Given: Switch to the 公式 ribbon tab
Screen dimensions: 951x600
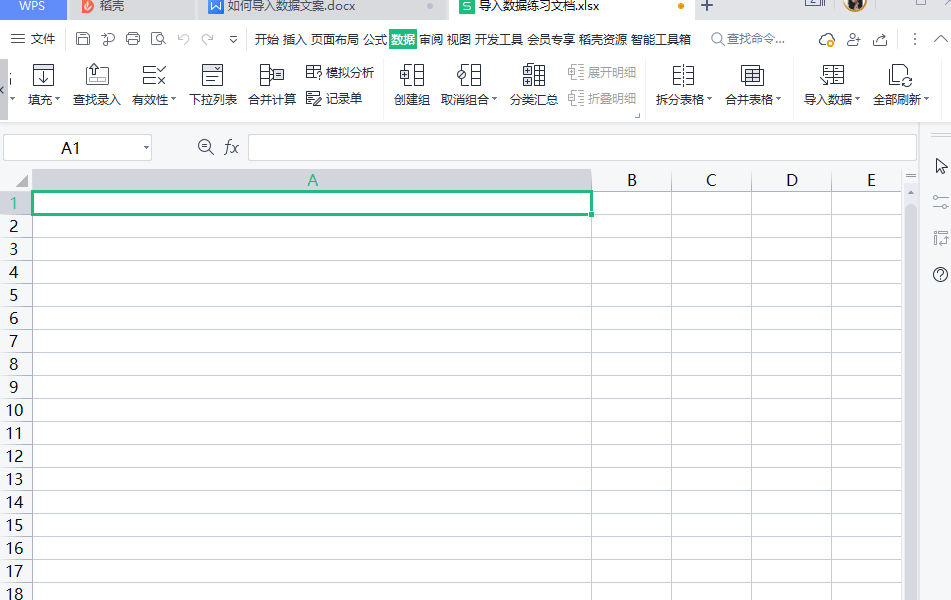Looking at the screenshot, I should (374, 39).
